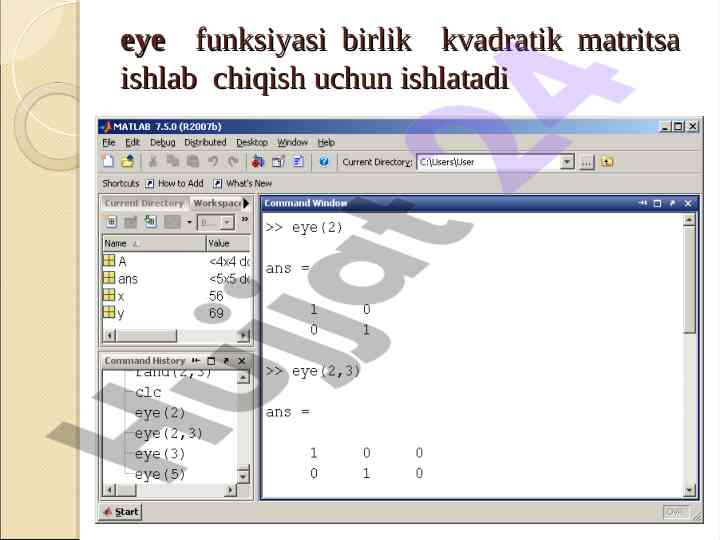Viewport: 720px width, 540px height.
Task: Open Simulink via the toolbar icon
Action: (258, 162)
